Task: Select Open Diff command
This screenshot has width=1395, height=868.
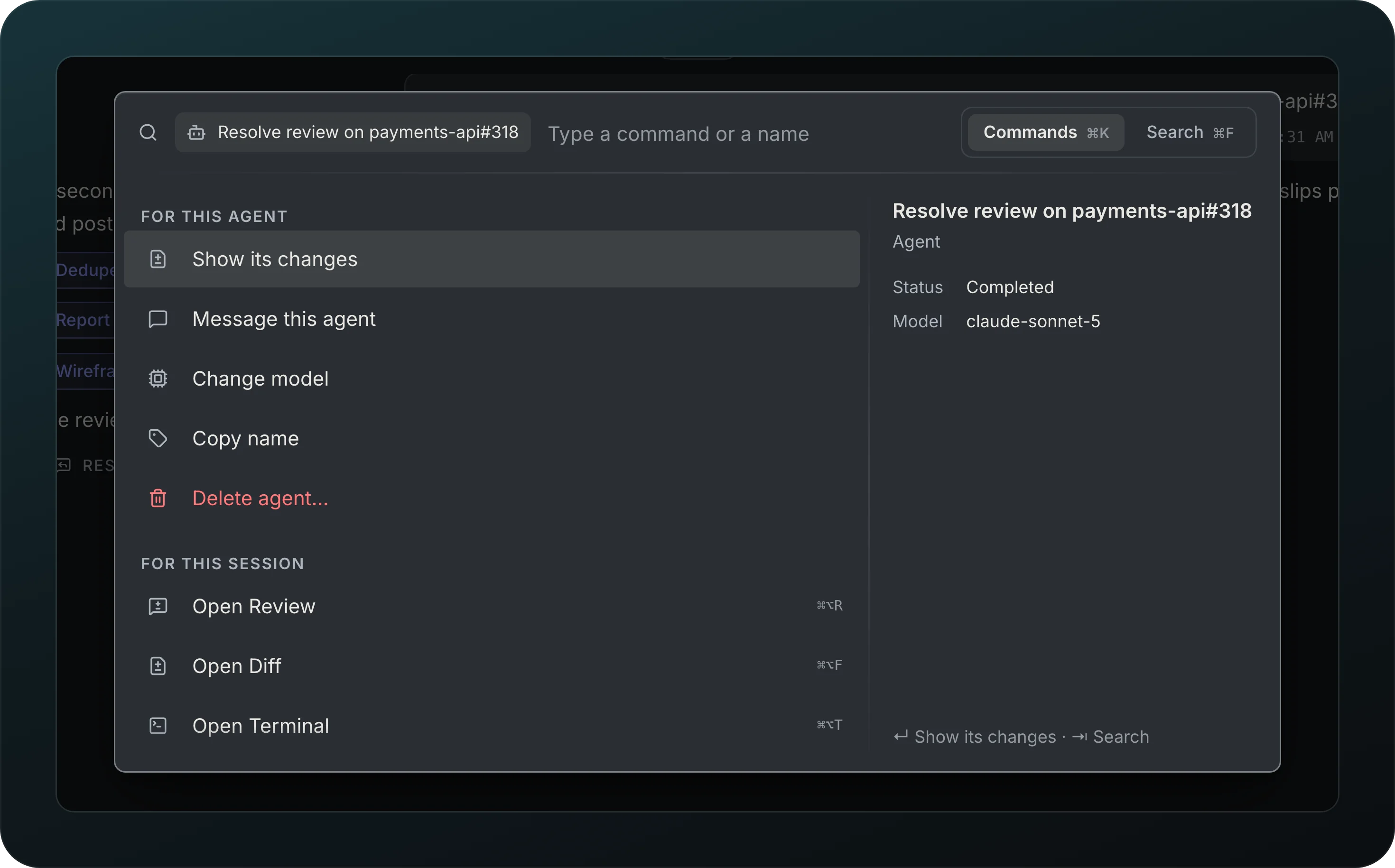Action: (492, 666)
